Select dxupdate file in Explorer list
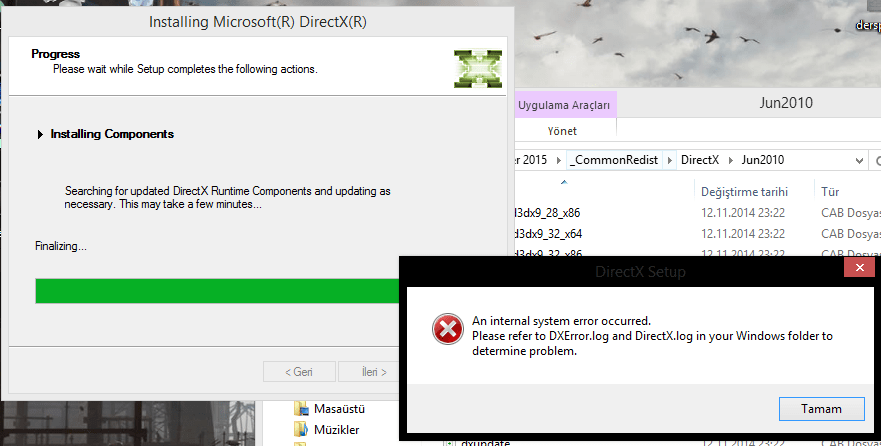 pos(485,442)
